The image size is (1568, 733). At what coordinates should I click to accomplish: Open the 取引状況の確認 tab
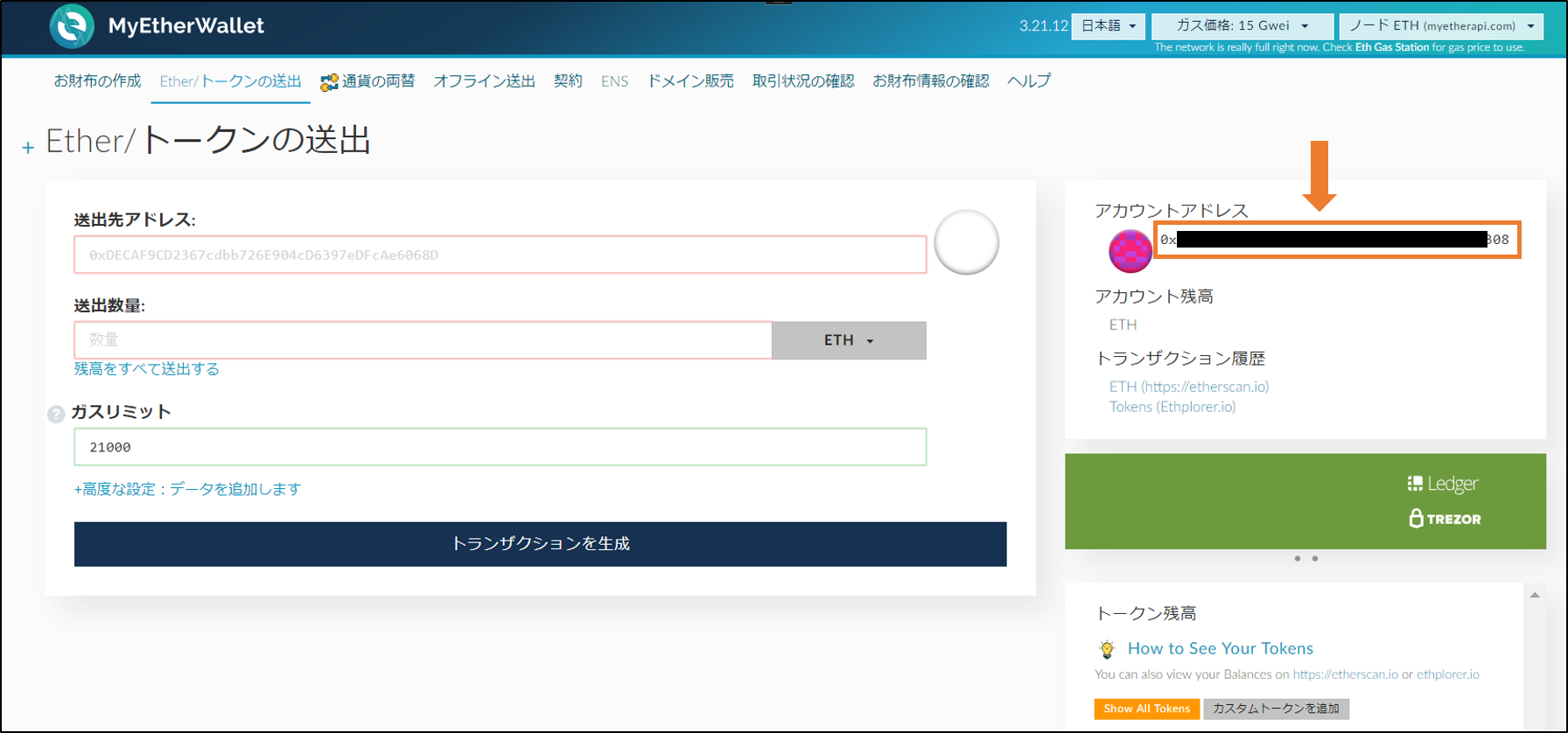tap(803, 81)
